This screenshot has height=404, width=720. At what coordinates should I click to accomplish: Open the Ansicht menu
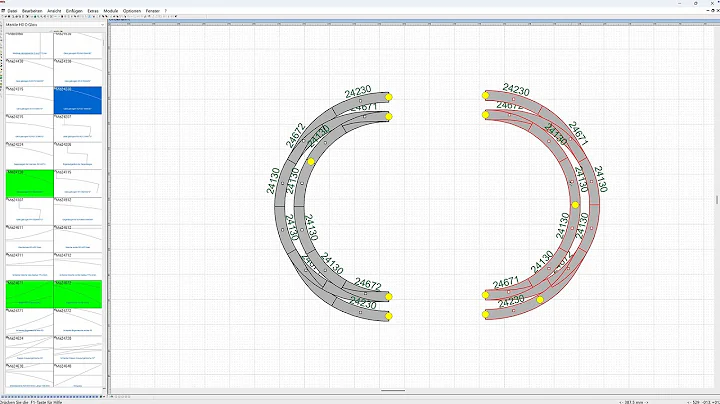pos(54,11)
